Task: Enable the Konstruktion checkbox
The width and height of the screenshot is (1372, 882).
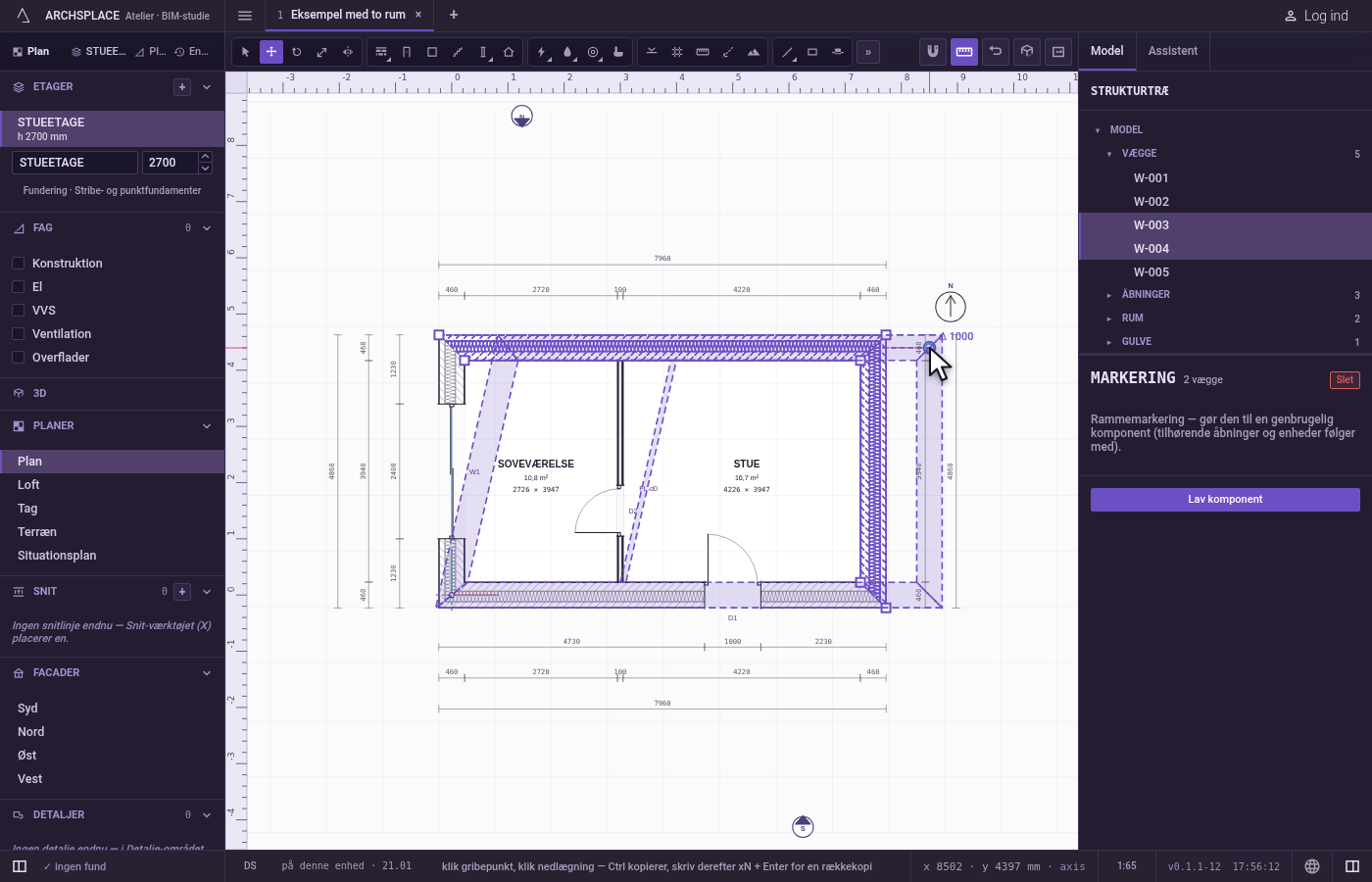Action: (18, 263)
